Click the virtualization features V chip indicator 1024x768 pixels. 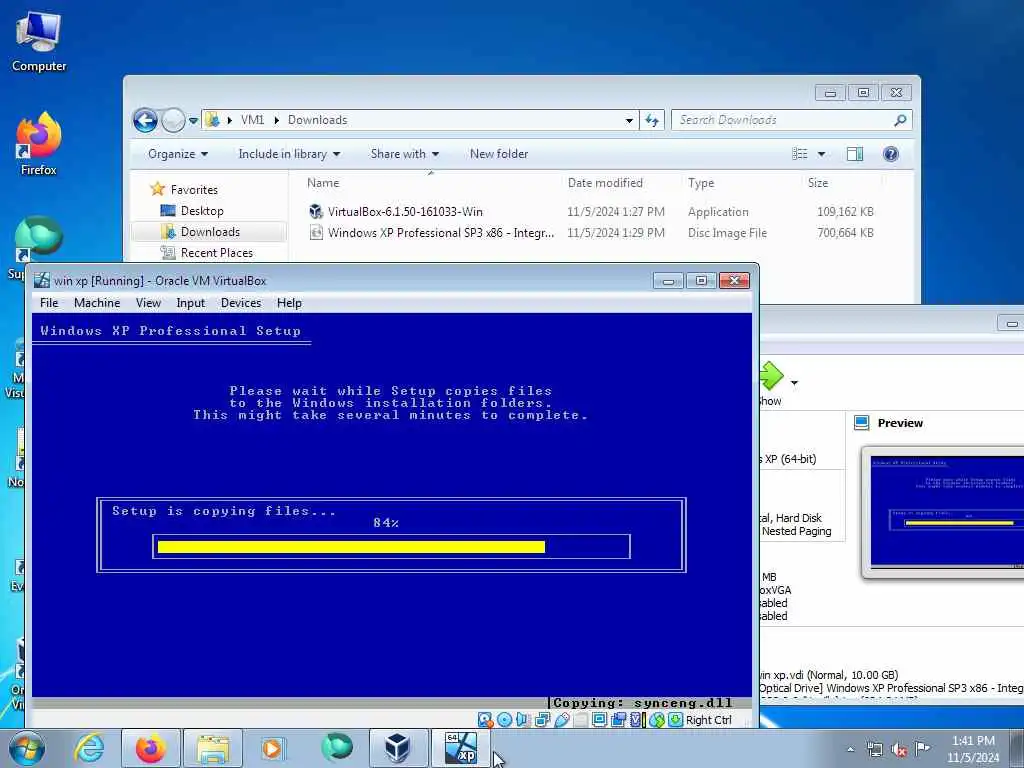point(636,720)
